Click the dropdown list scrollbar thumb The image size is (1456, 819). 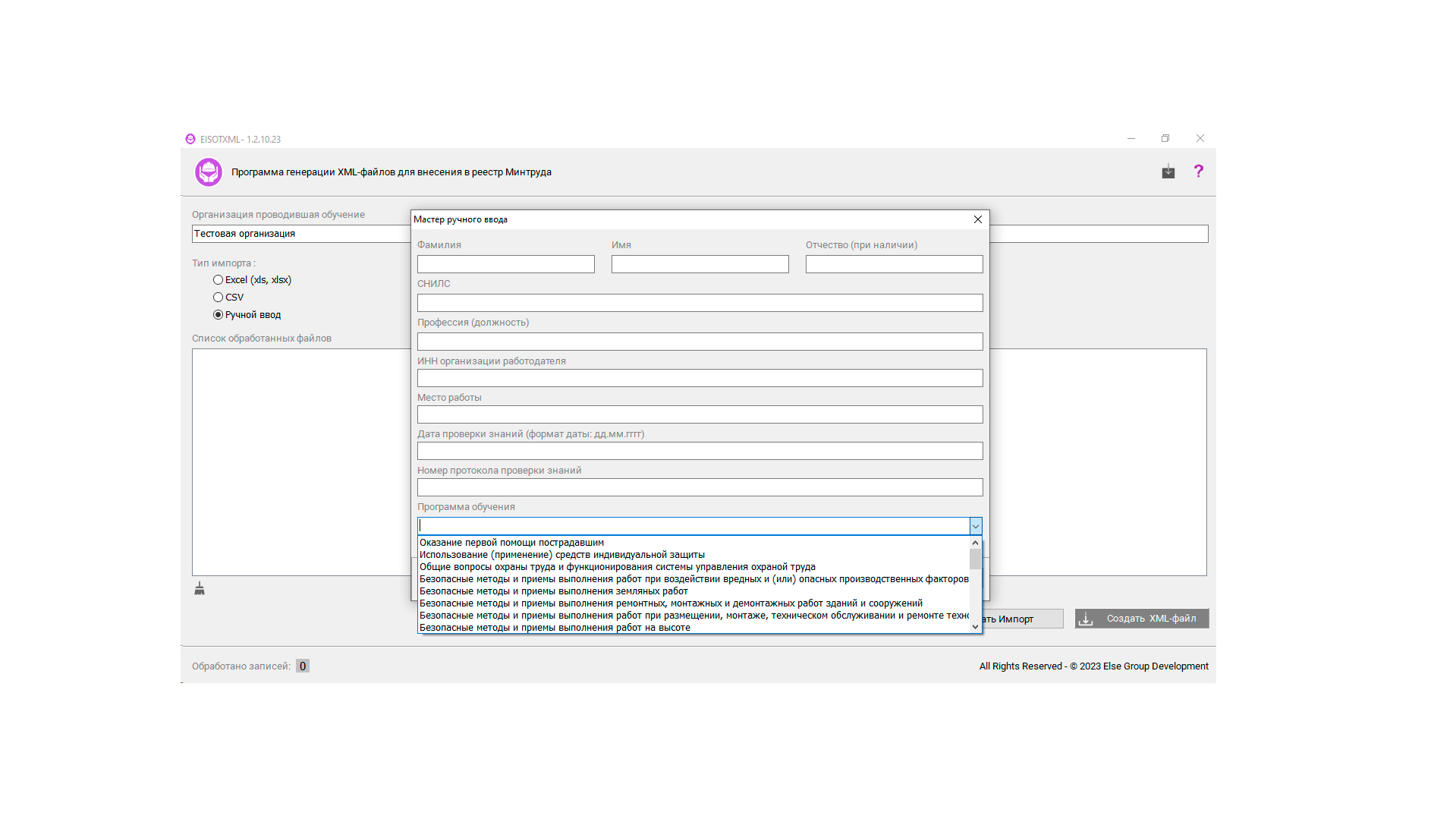pyautogui.click(x=976, y=559)
